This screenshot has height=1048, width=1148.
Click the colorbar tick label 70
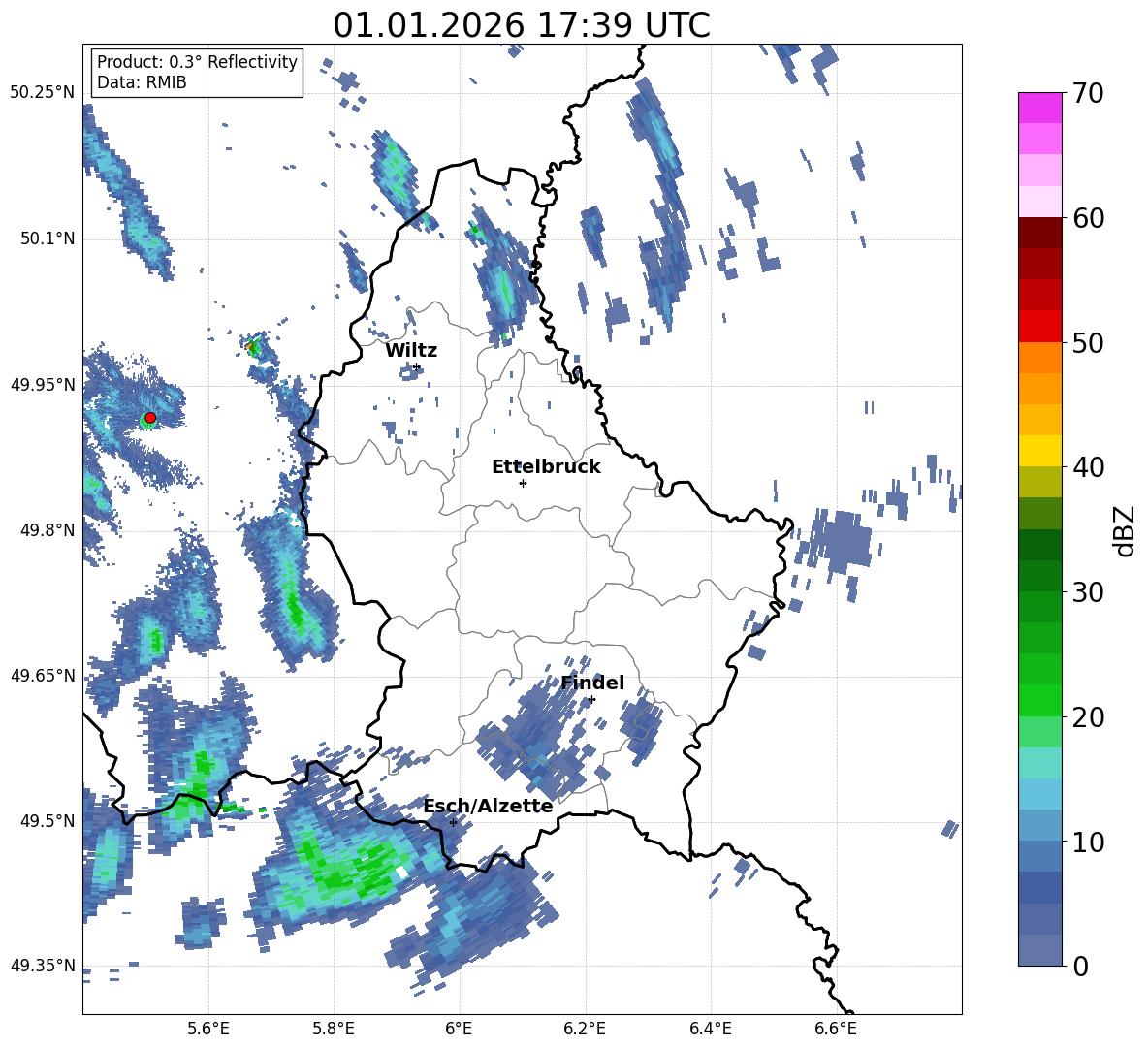point(1088,94)
